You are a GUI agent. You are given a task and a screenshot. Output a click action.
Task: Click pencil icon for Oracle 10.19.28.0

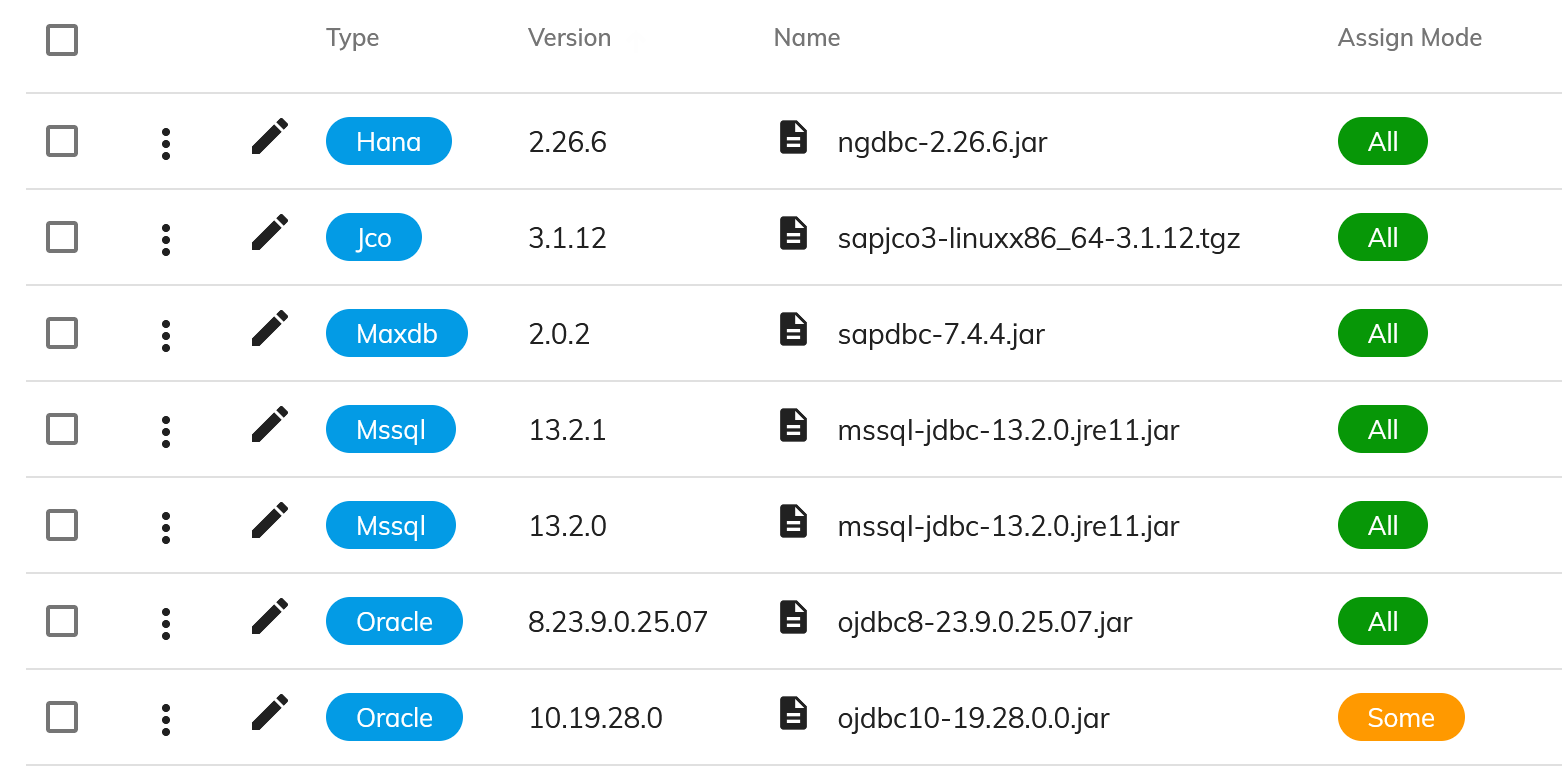coord(270,713)
